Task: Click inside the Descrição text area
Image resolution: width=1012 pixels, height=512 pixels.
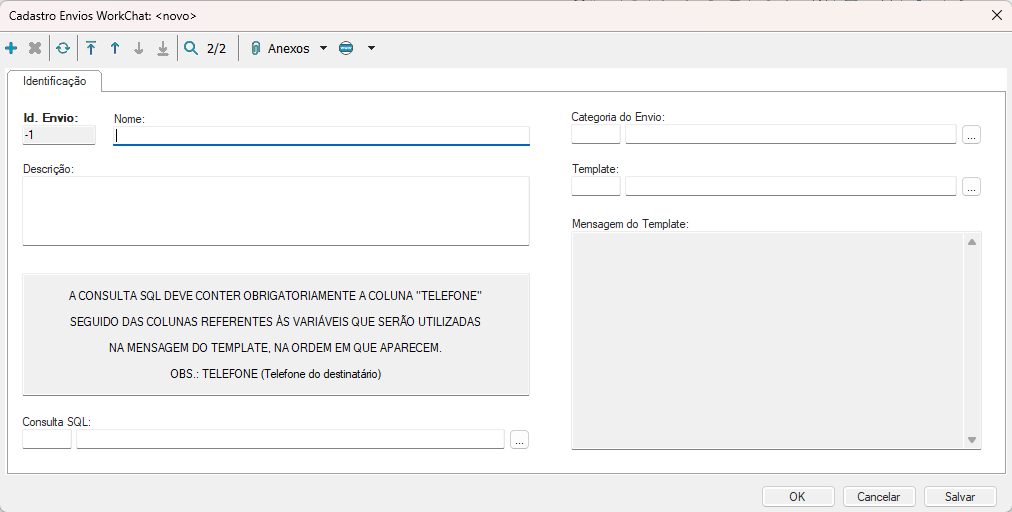Action: (275, 210)
